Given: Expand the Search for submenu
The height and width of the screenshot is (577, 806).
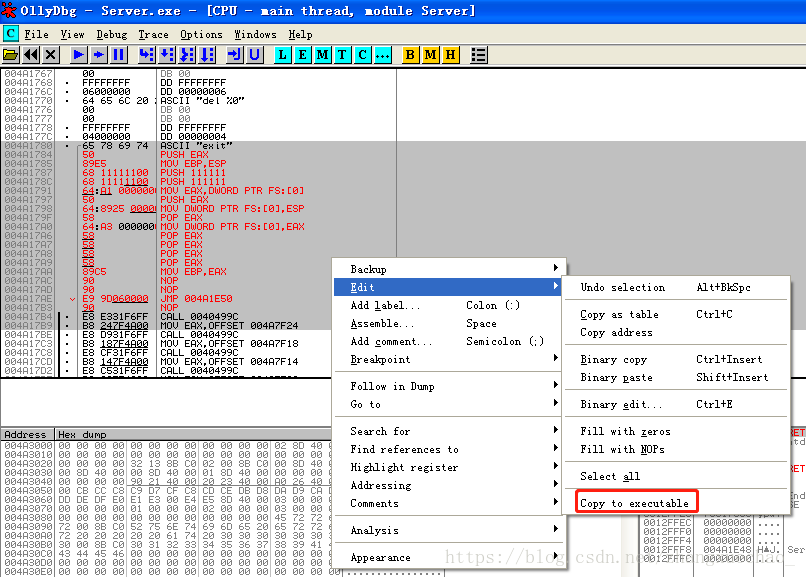Looking at the screenshot, I should click(x=449, y=431).
